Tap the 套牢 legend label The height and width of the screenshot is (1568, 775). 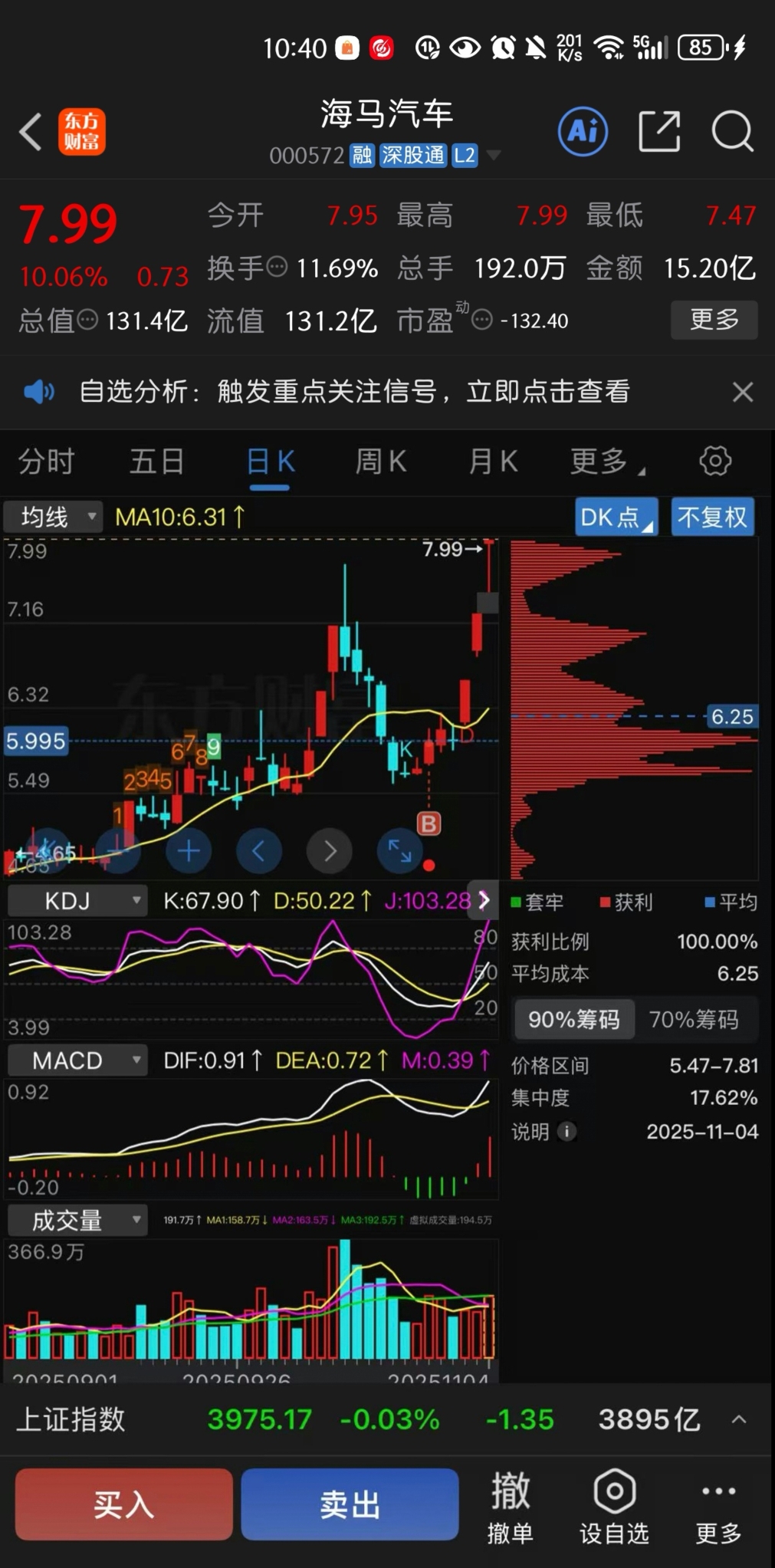(537, 902)
